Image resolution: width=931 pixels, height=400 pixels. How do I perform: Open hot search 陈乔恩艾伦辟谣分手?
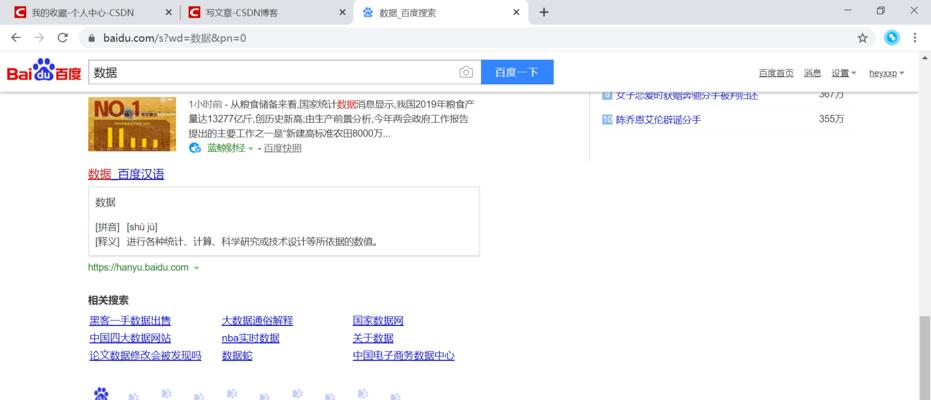[x=658, y=120]
